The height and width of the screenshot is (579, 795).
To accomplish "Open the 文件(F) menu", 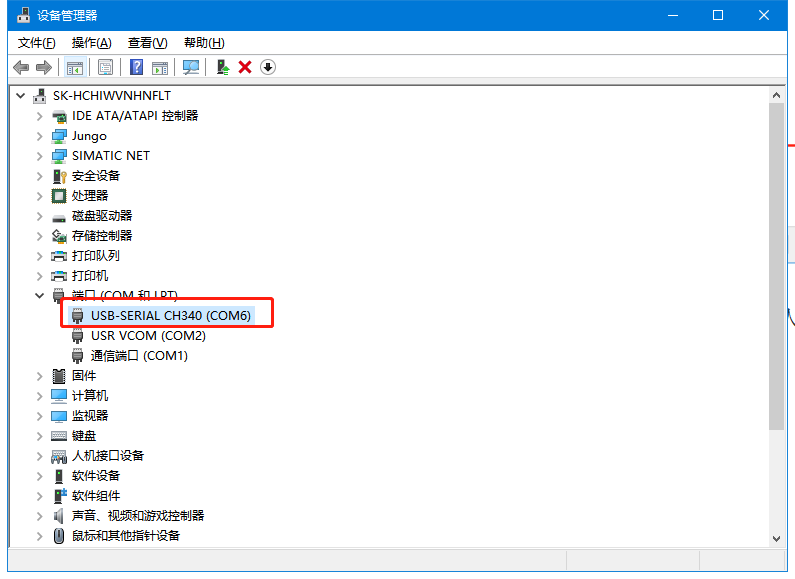I will pyautogui.click(x=37, y=43).
